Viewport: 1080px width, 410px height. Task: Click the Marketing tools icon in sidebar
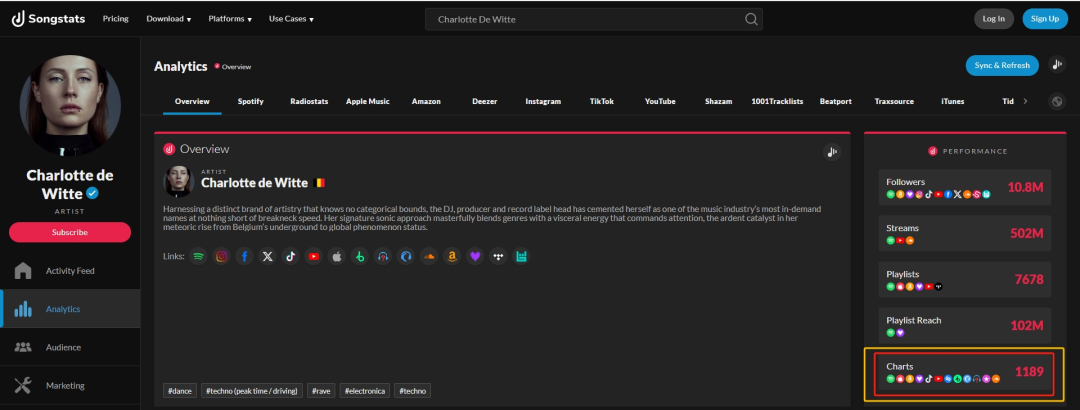(23, 386)
